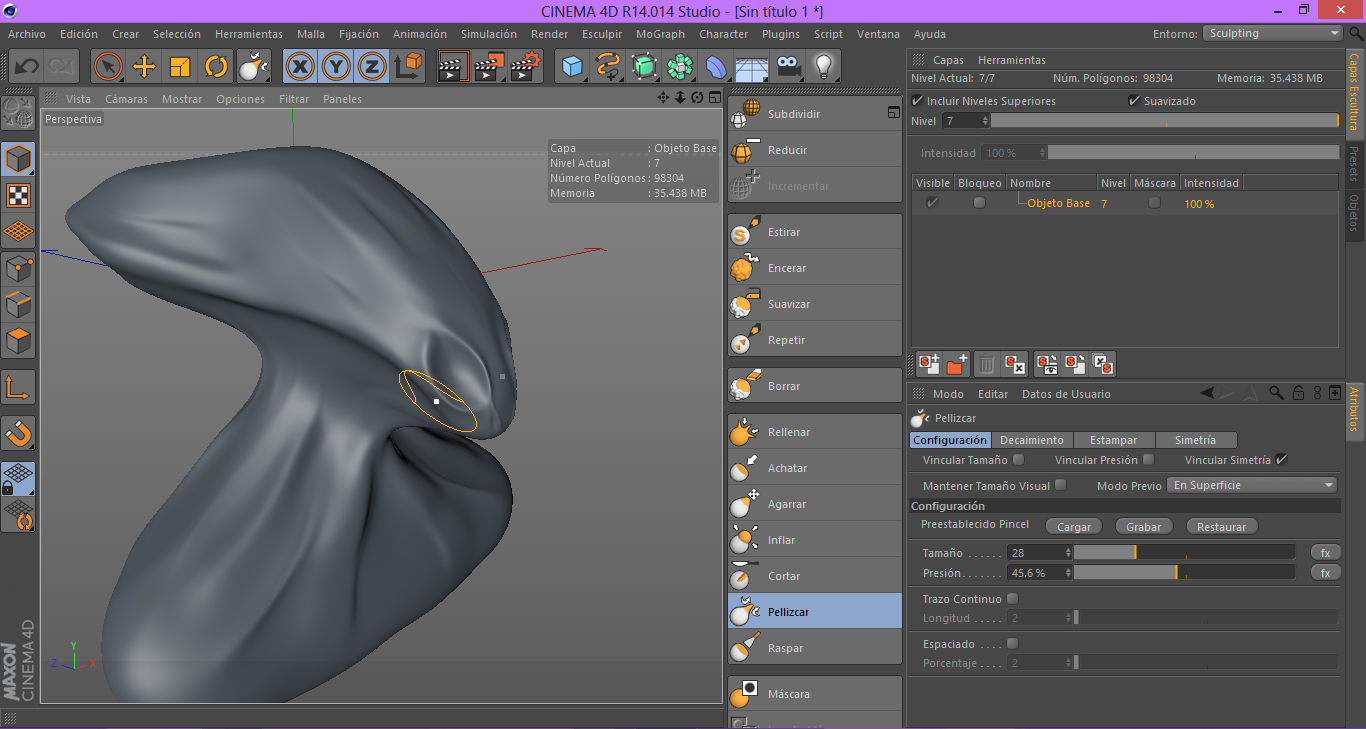Switch to the Decaimiento tab
Image resolution: width=1366 pixels, height=729 pixels.
1032,440
